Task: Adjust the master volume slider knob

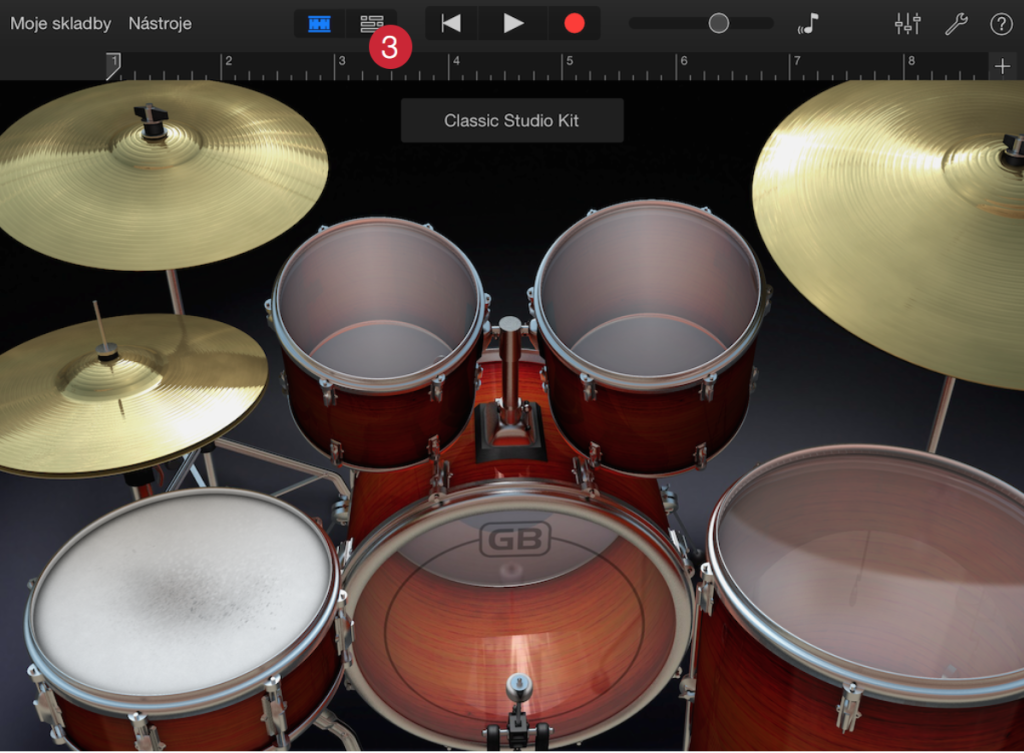Action: point(718,24)
